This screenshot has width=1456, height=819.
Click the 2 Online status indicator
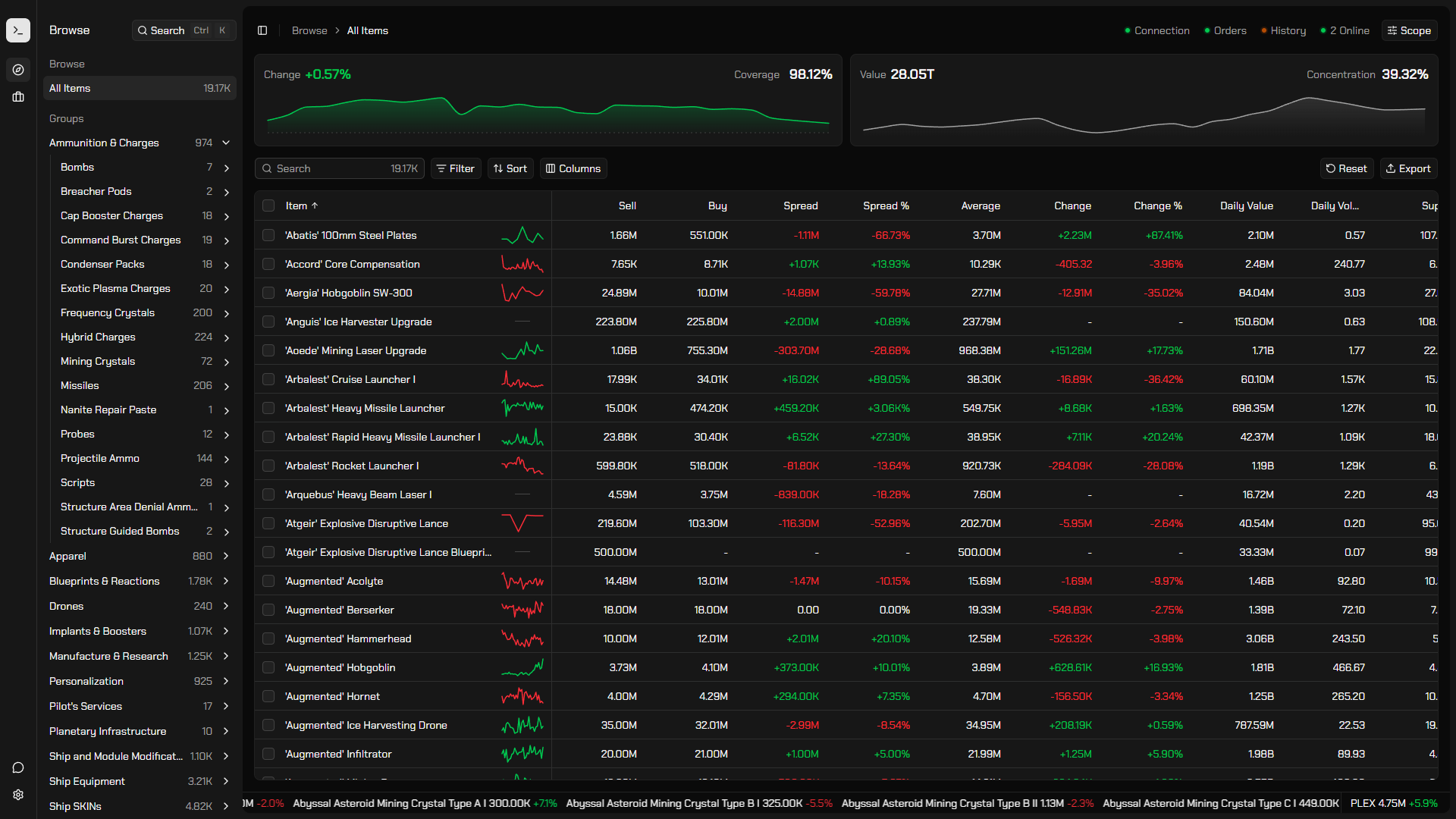[1345, 30]
